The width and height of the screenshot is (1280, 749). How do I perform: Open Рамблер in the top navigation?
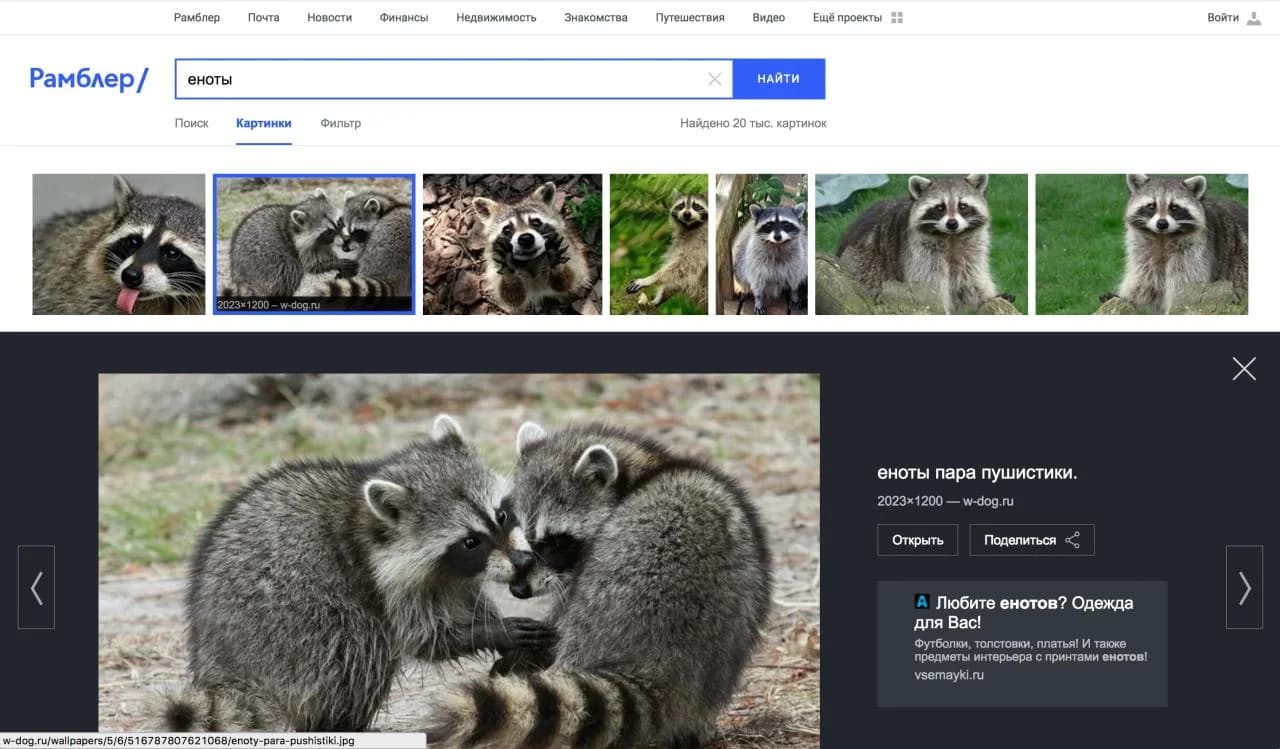click(x=196, y=18)
